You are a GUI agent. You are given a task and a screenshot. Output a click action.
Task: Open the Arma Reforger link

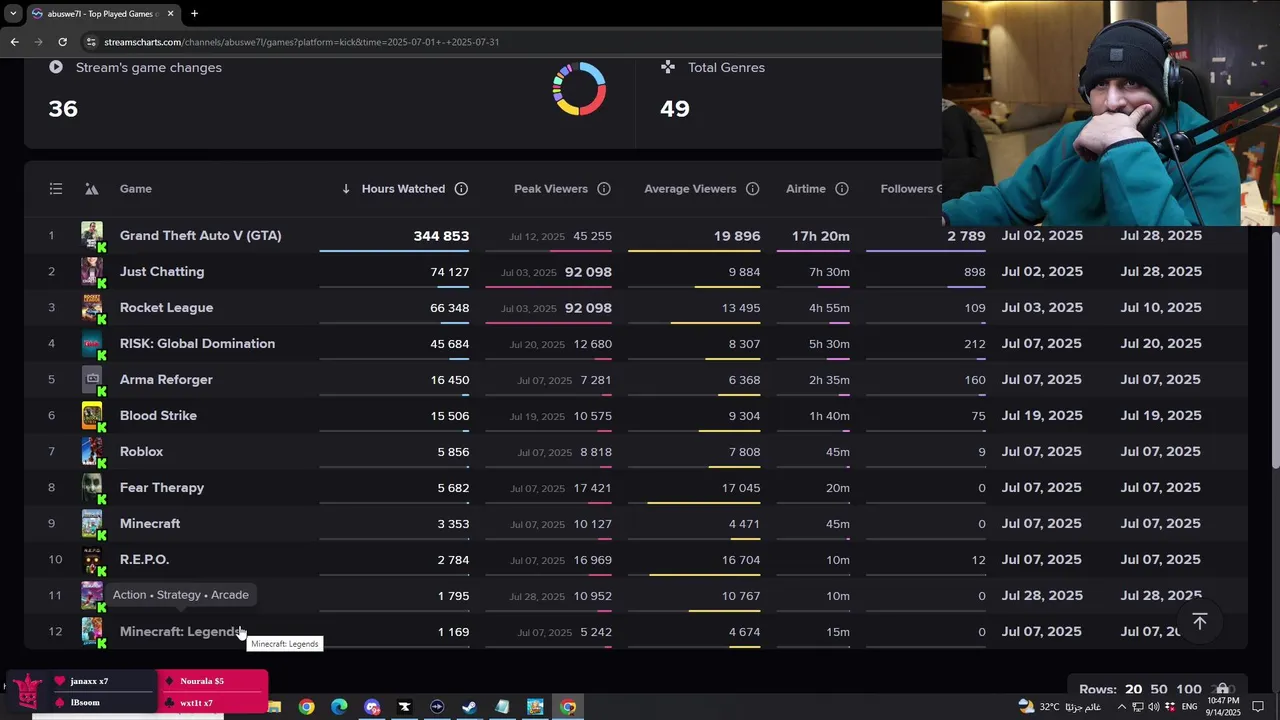tap(166, 380)
